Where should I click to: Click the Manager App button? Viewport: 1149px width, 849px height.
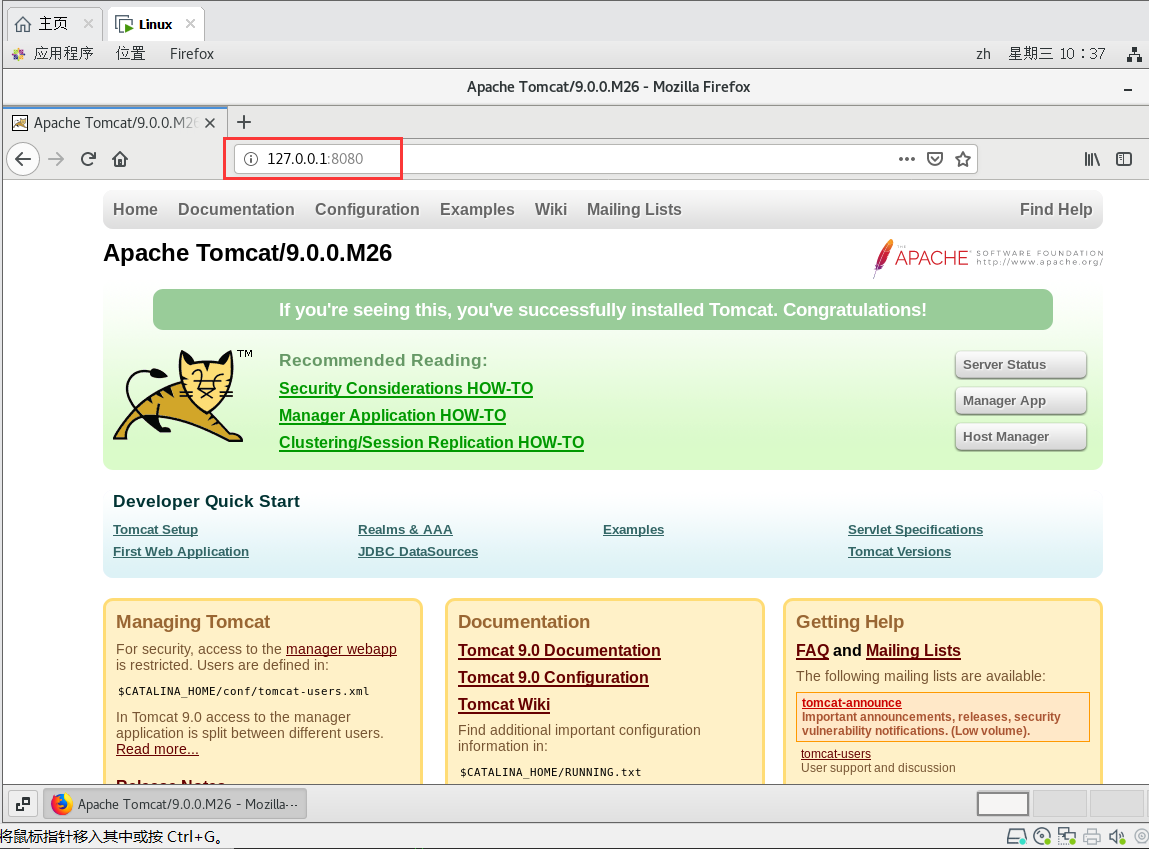(1021, 401)
